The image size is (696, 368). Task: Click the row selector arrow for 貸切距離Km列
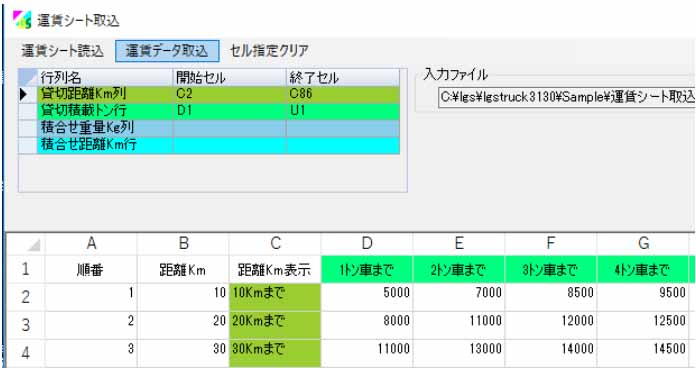(28, 94)
